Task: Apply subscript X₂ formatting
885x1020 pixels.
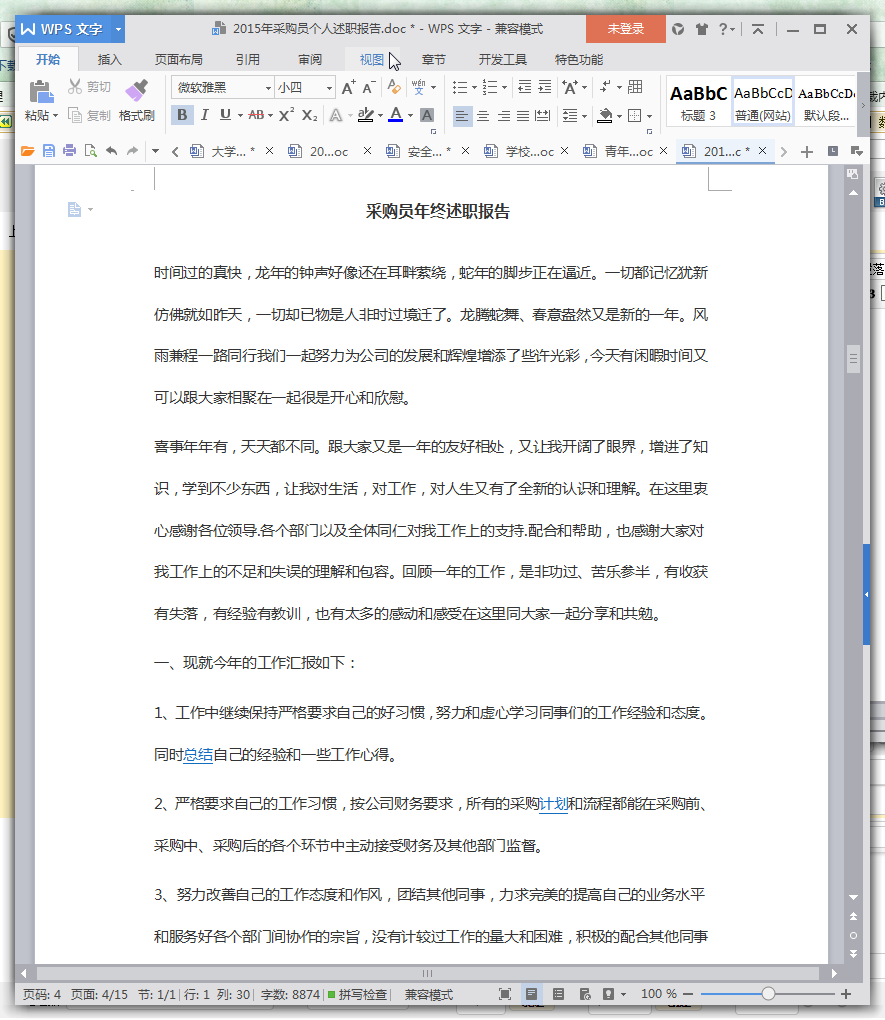Action: pos(310,115)
